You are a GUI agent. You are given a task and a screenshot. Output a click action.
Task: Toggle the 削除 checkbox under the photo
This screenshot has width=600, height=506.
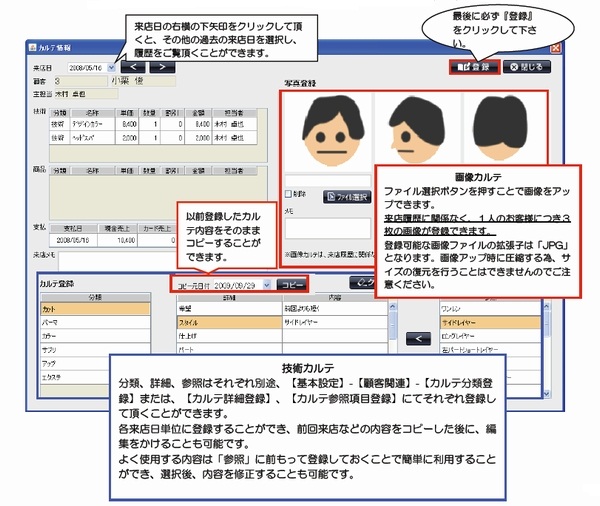(x=290, y=194)
